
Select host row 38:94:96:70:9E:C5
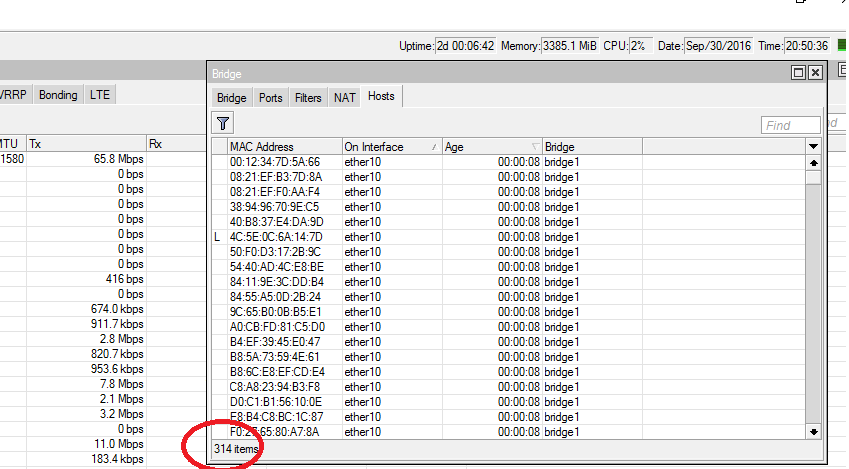pos(508,207)
